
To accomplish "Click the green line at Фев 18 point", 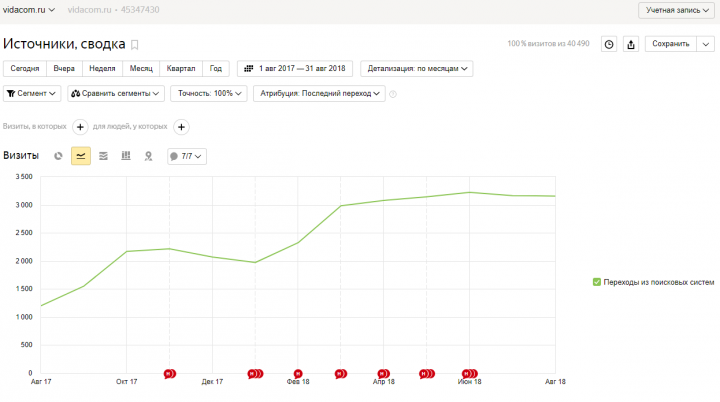I will tap(298, 243).
